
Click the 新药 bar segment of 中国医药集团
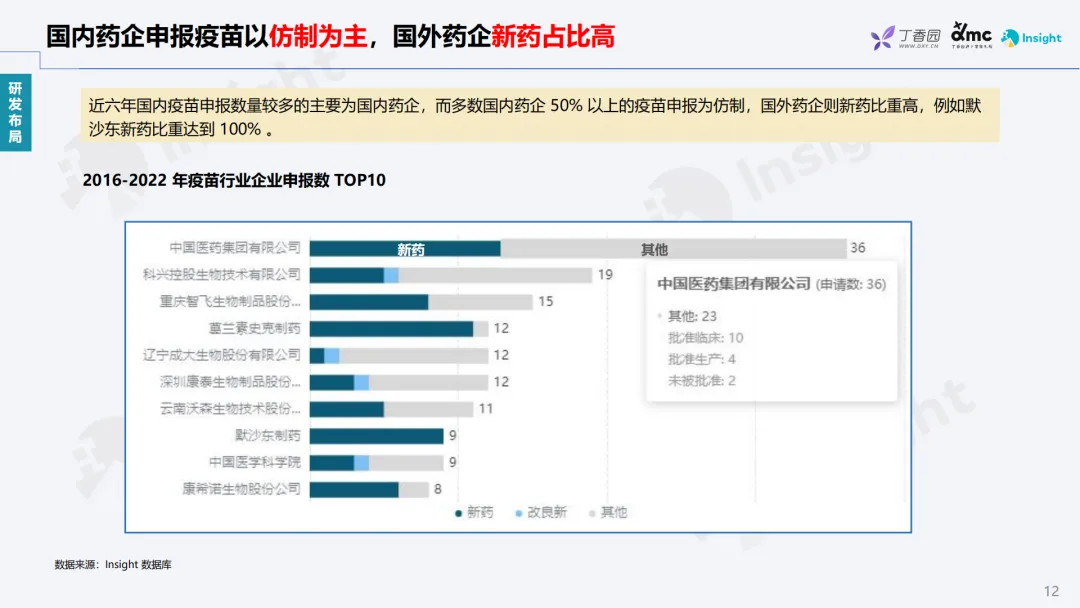[405, 249]
